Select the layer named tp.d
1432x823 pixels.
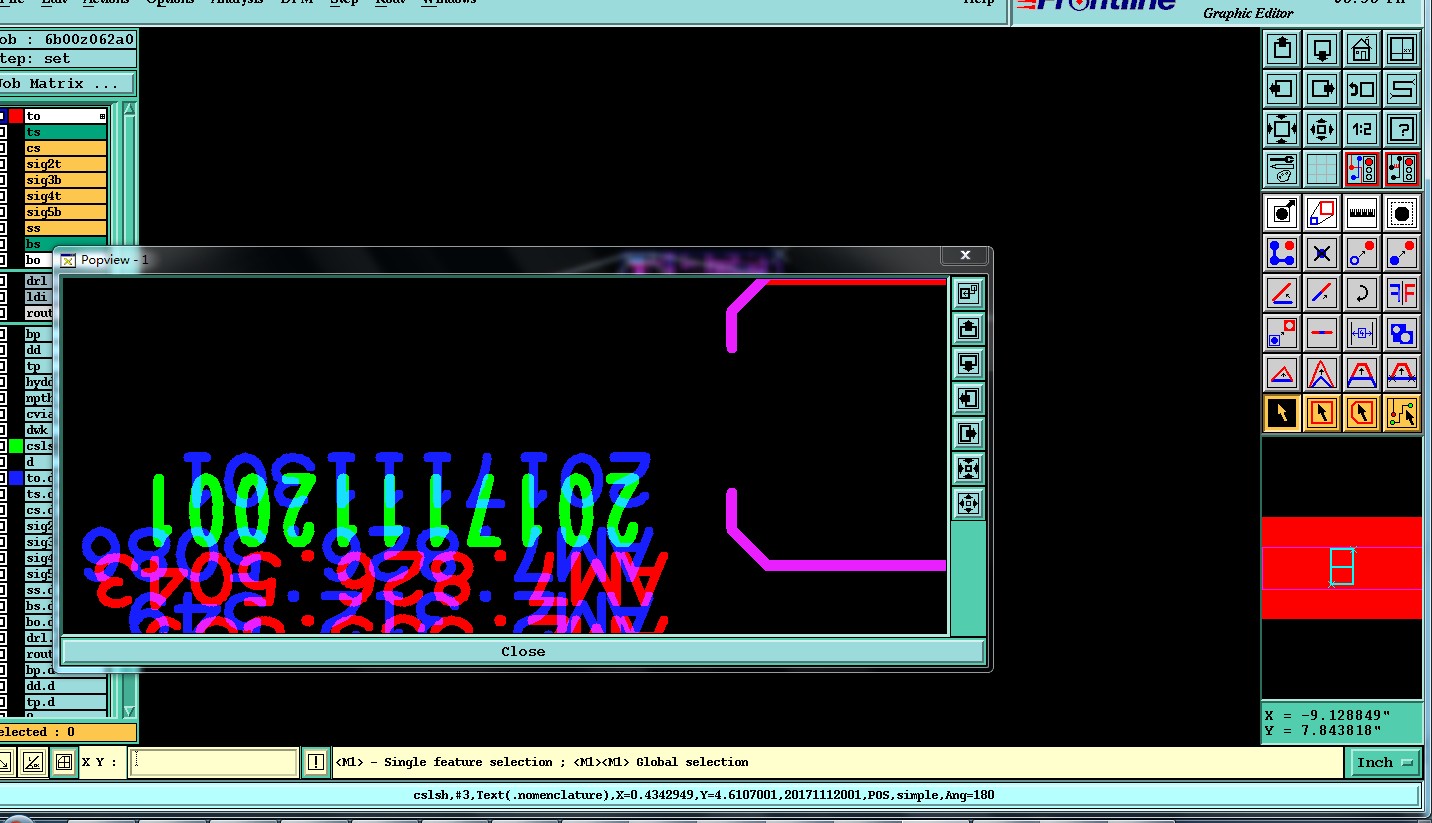[x=66, y=702]
